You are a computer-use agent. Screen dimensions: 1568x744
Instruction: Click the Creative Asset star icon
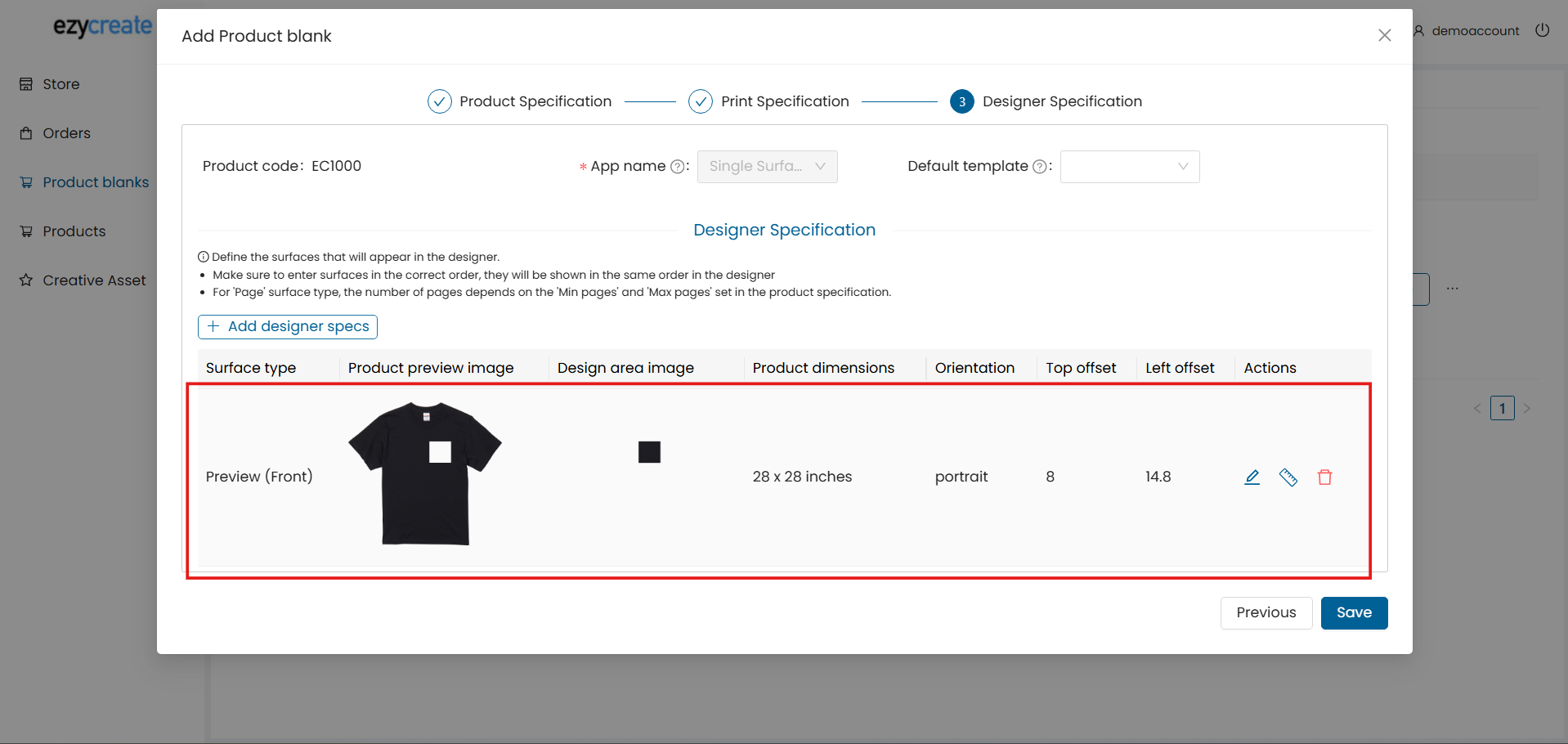pos(26,280)
